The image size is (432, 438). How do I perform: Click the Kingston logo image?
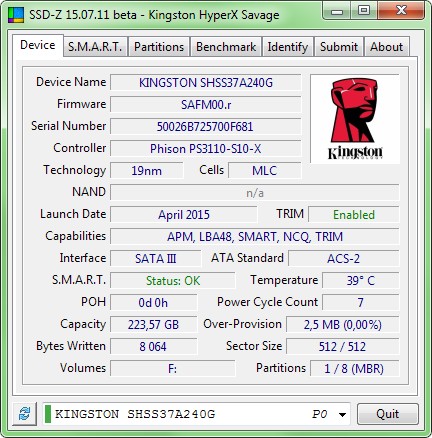click(355, 119)
